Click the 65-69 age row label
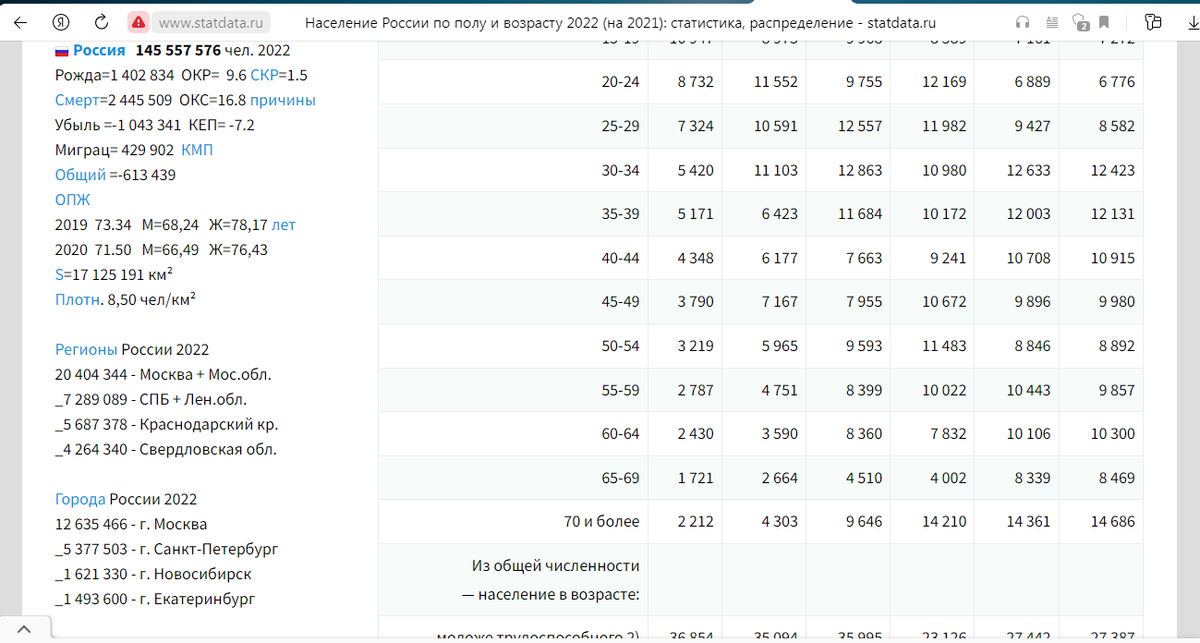1200x643 pixels. [620, 478]
